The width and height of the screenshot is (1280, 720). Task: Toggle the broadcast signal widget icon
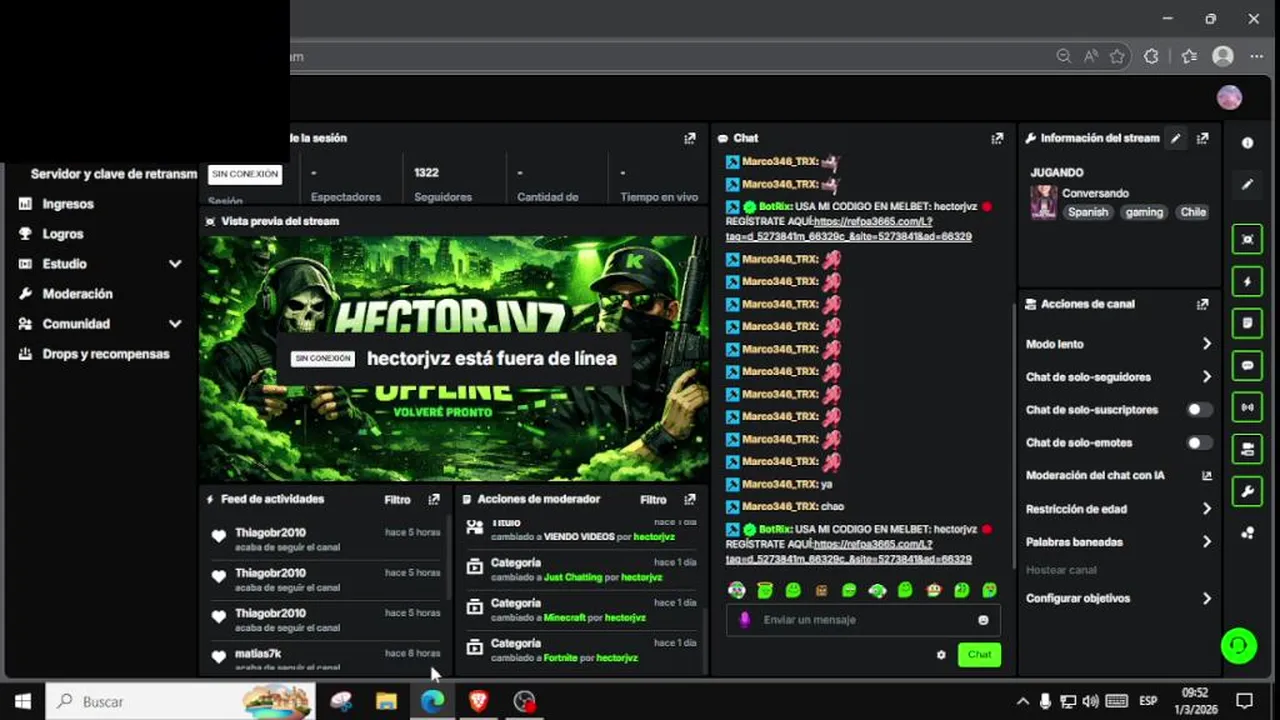point(1247,407)
